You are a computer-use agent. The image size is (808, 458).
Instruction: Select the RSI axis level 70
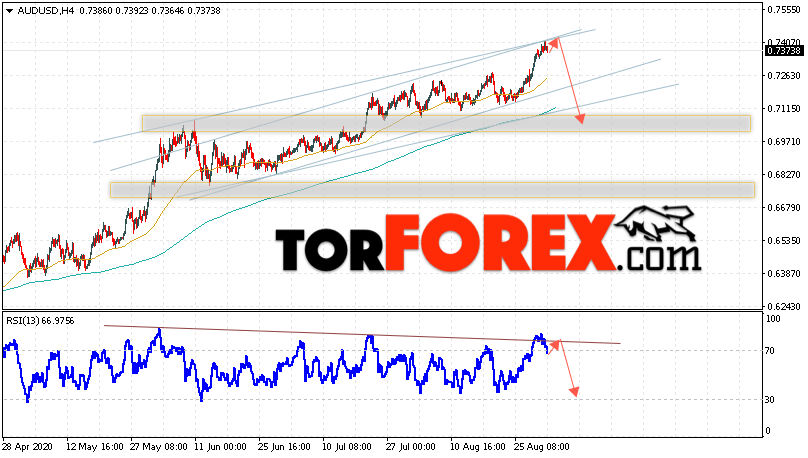pos(770,351)
